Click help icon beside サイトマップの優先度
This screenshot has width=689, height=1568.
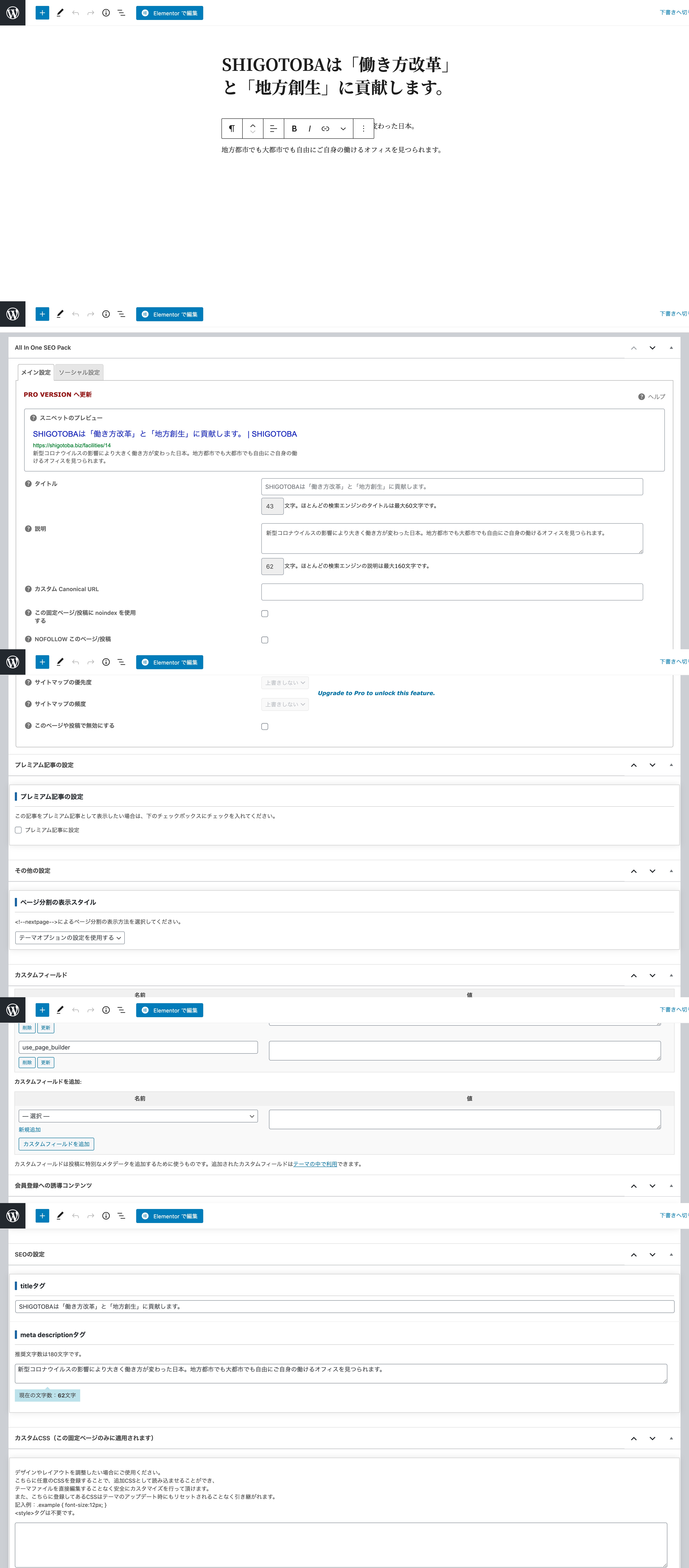tap(28, 682)
